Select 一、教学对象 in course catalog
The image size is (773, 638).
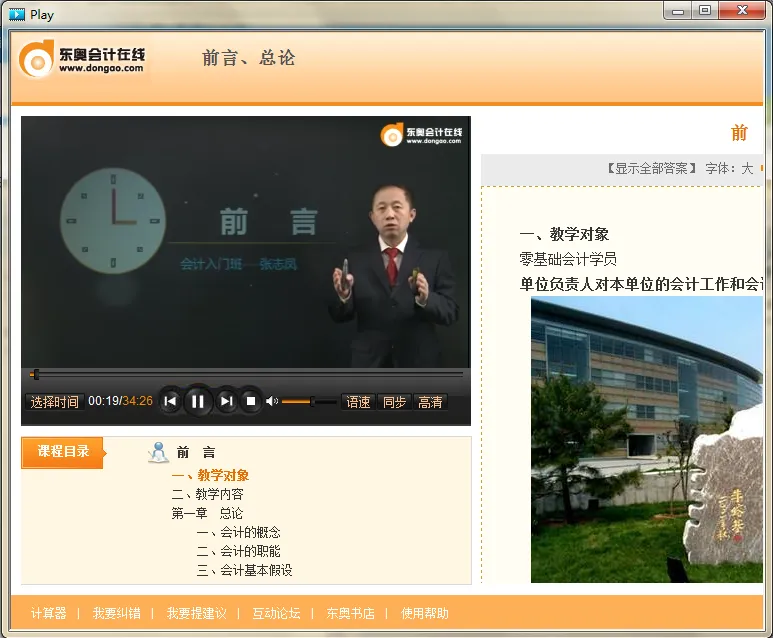pos(210,475)
